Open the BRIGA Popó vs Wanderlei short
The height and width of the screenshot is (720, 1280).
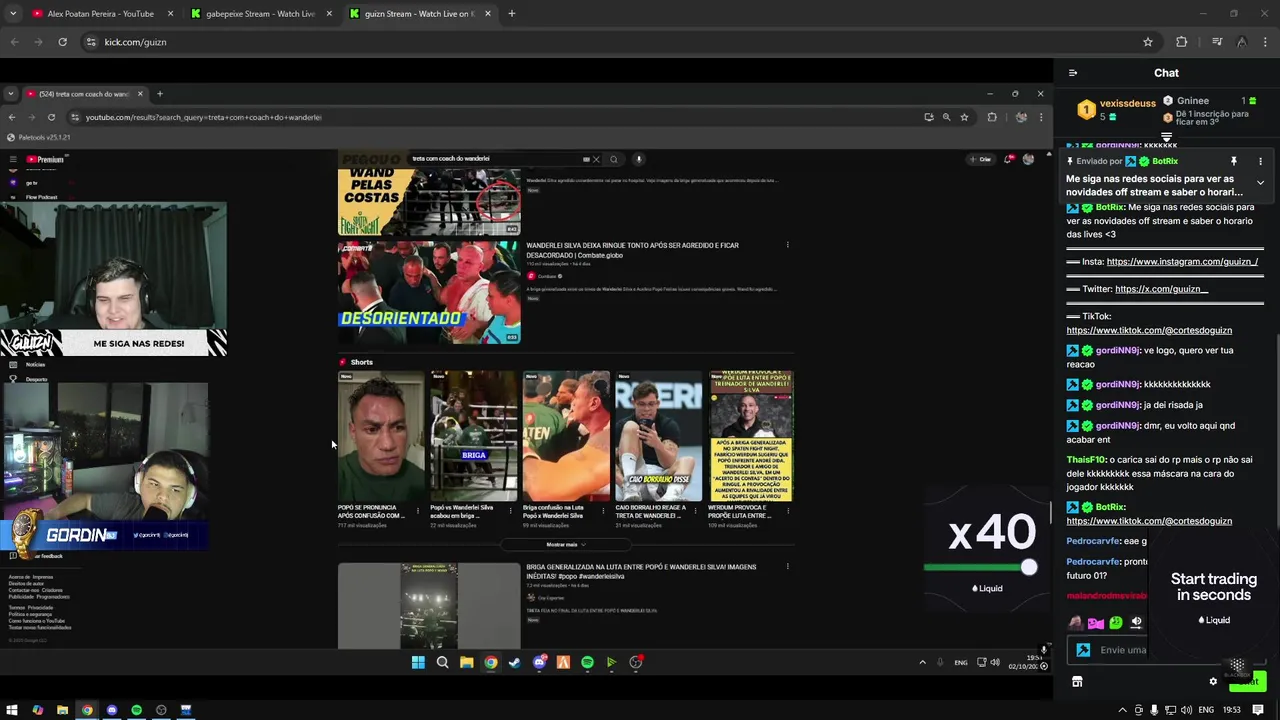pos(474,436)
